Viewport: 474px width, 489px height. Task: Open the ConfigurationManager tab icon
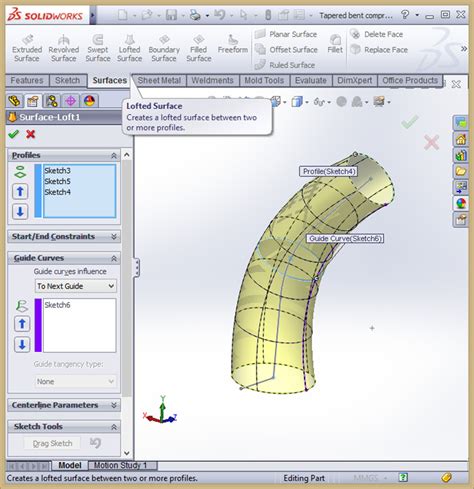coord(52,101)
